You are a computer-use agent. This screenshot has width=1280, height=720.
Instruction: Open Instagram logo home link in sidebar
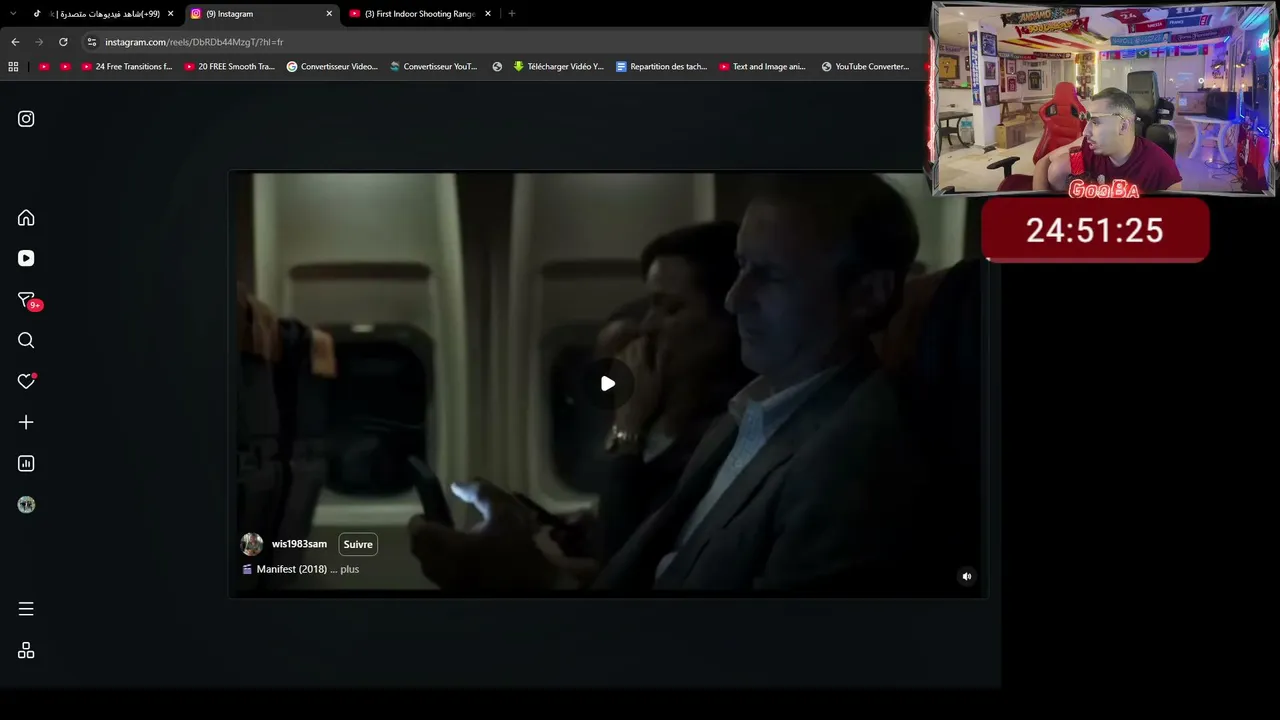click(26, 119)
